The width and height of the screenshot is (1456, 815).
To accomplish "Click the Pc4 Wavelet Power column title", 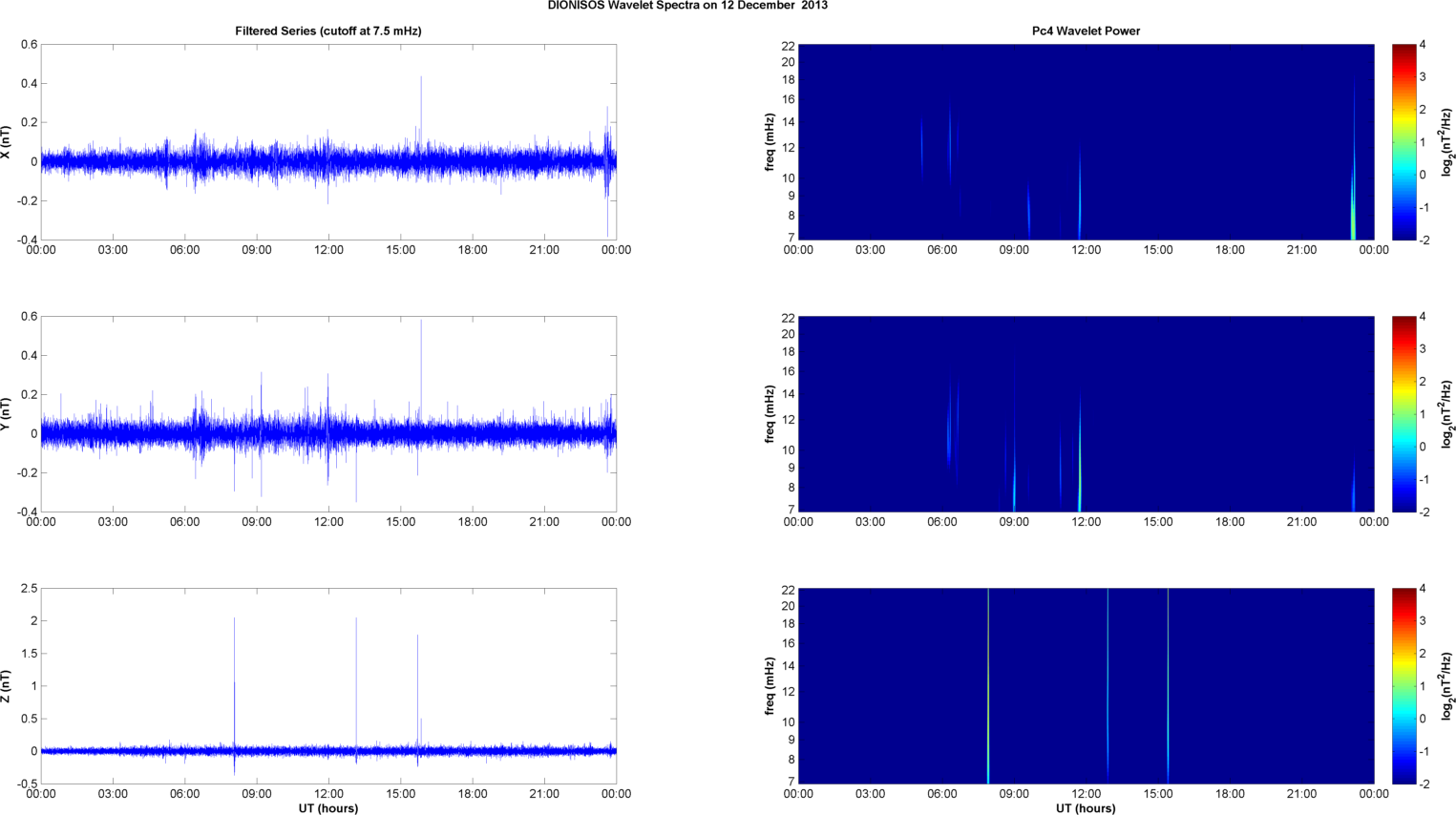I will [x=1086, y=31].
